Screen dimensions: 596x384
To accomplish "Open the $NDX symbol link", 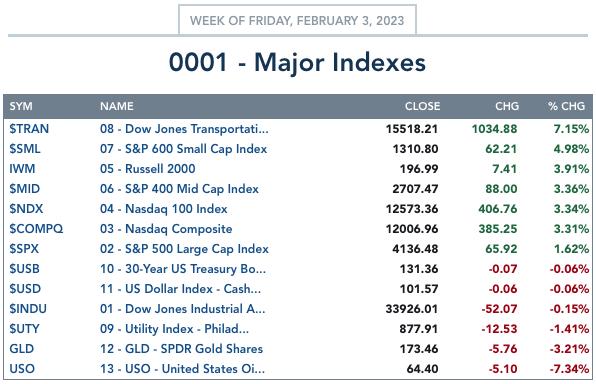I will point(26,209).
